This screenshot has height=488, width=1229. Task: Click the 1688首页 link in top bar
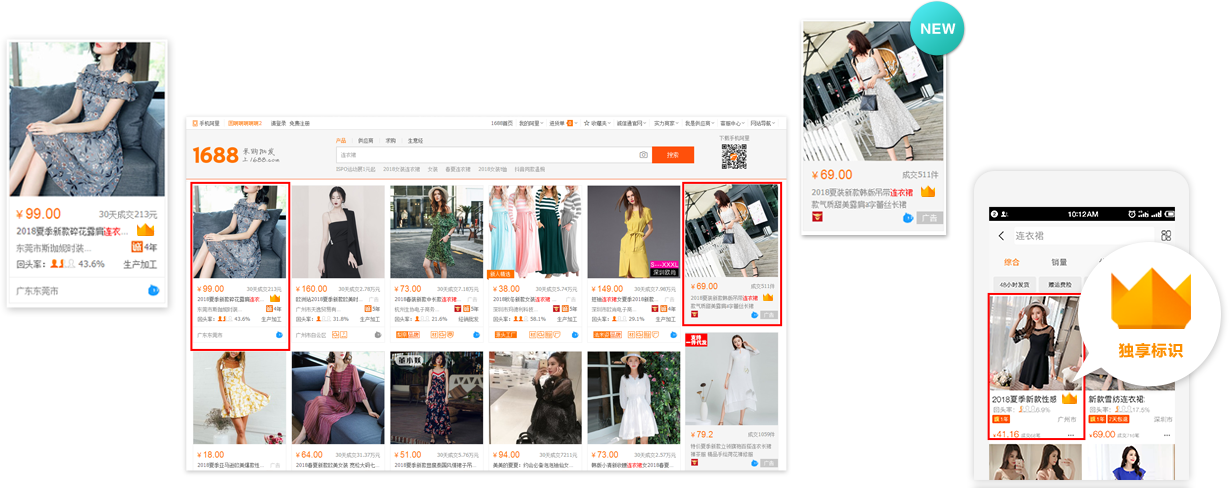pyautogui.click(x=501, y=123)
